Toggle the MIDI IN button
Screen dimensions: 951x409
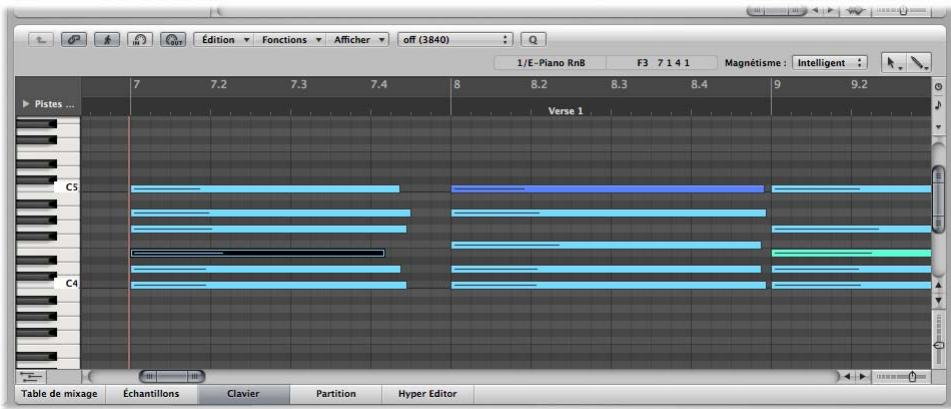tap(140, 39)
